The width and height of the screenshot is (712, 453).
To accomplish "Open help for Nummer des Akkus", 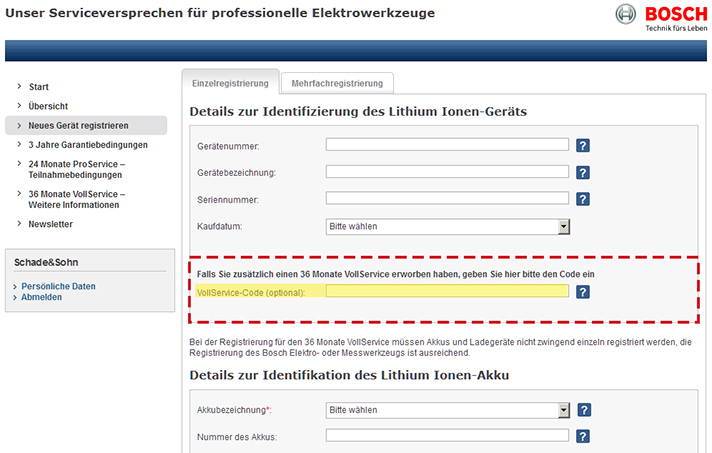I will 583,436.
